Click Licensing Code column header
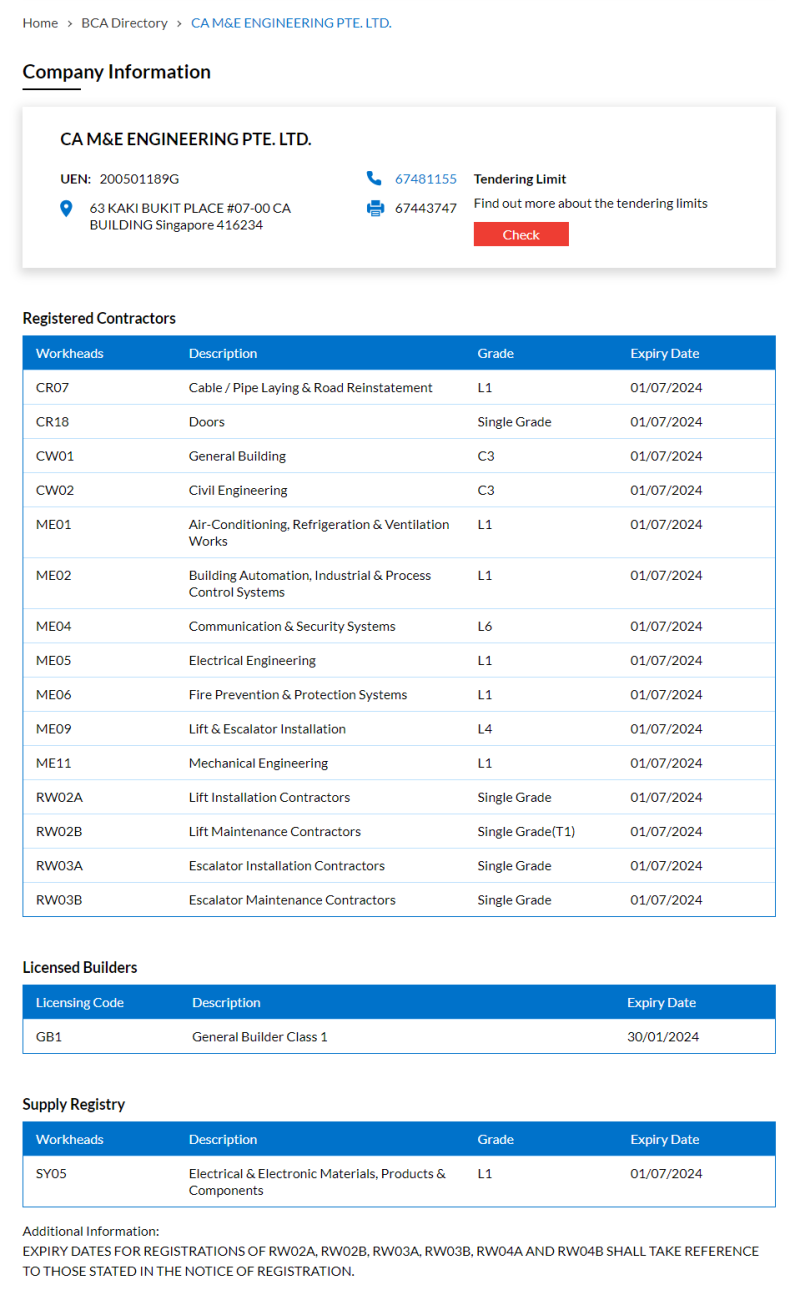This screenshot has height=1290, width=800. pos(80,1002)
